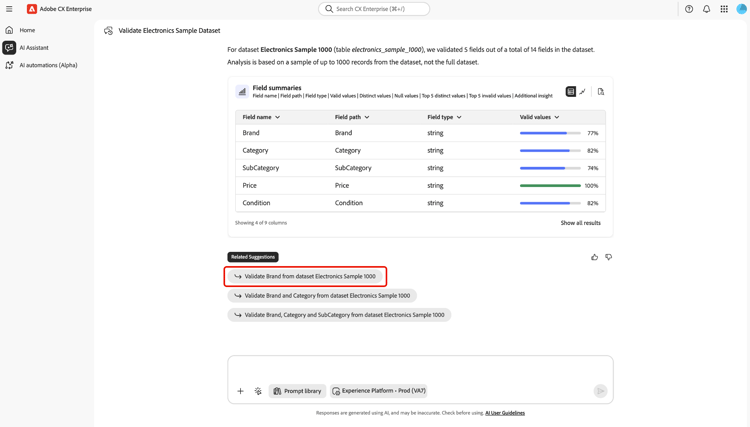750x427 pixels.
Task: Click the Price row string type cell
Action: pyautogui.click(x=435, y=186)
